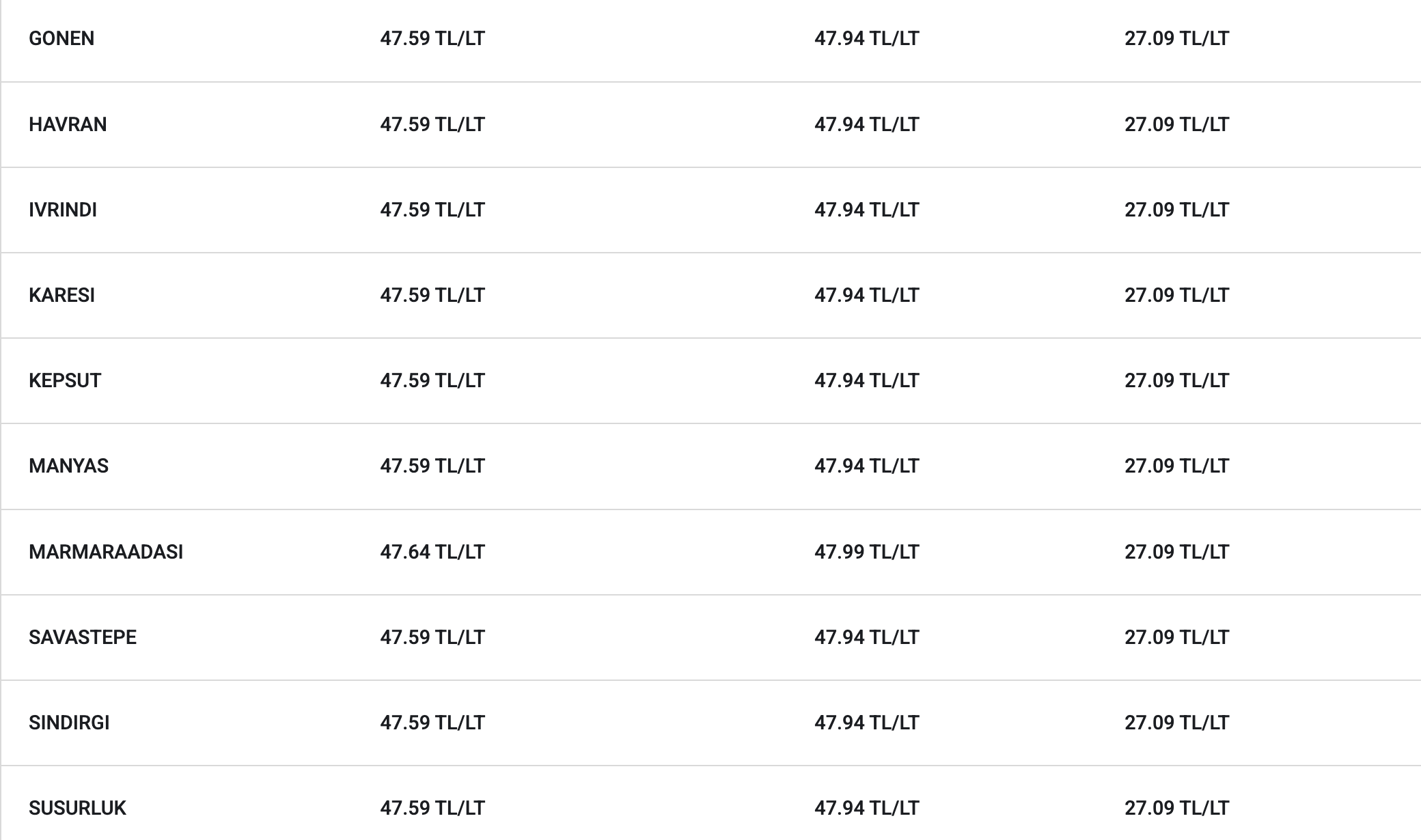Select SINDIRGI's 27.09 TL/LT price

(1177, 723)
